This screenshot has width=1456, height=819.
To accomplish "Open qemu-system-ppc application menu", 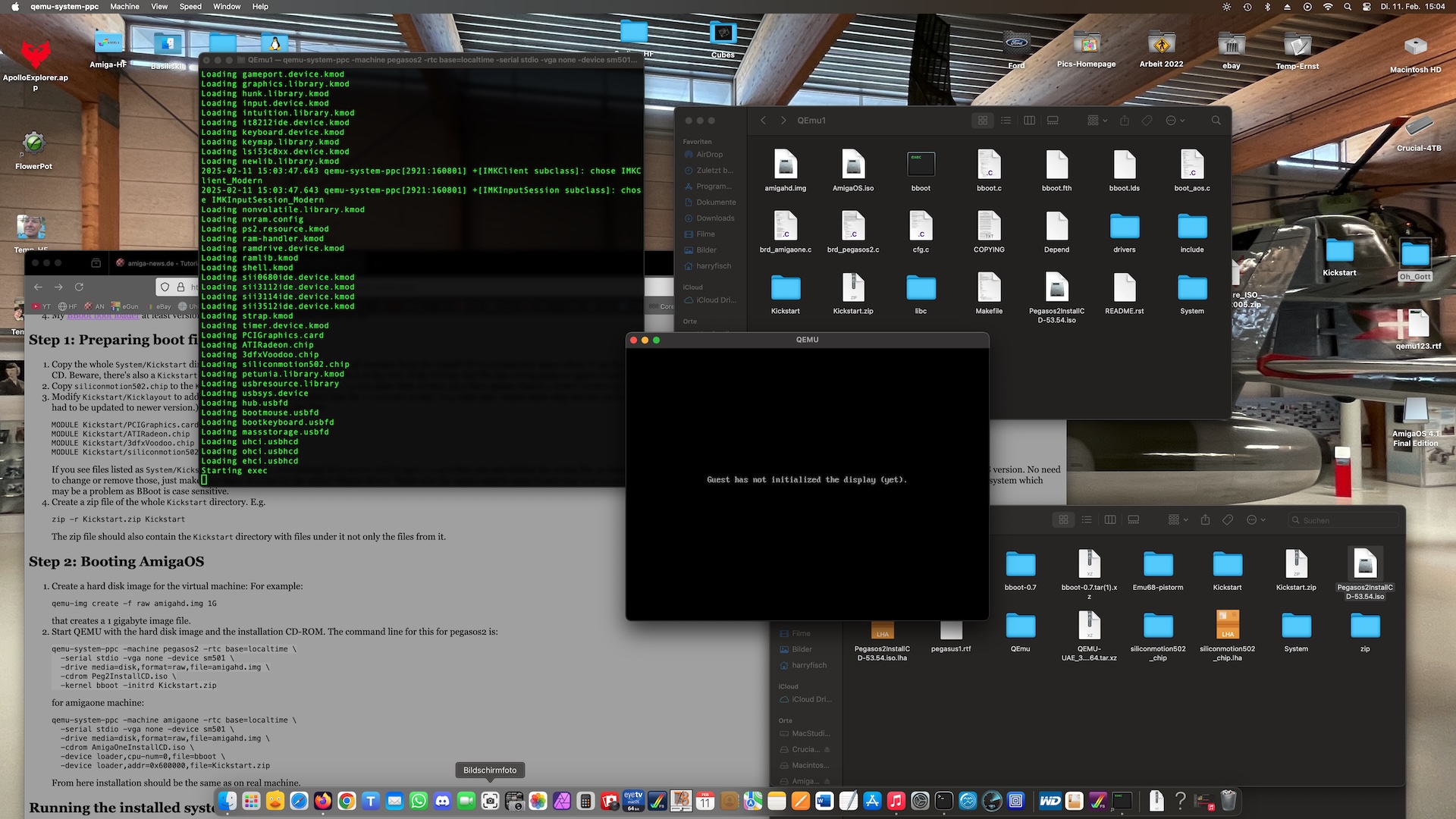I will 64,6.
